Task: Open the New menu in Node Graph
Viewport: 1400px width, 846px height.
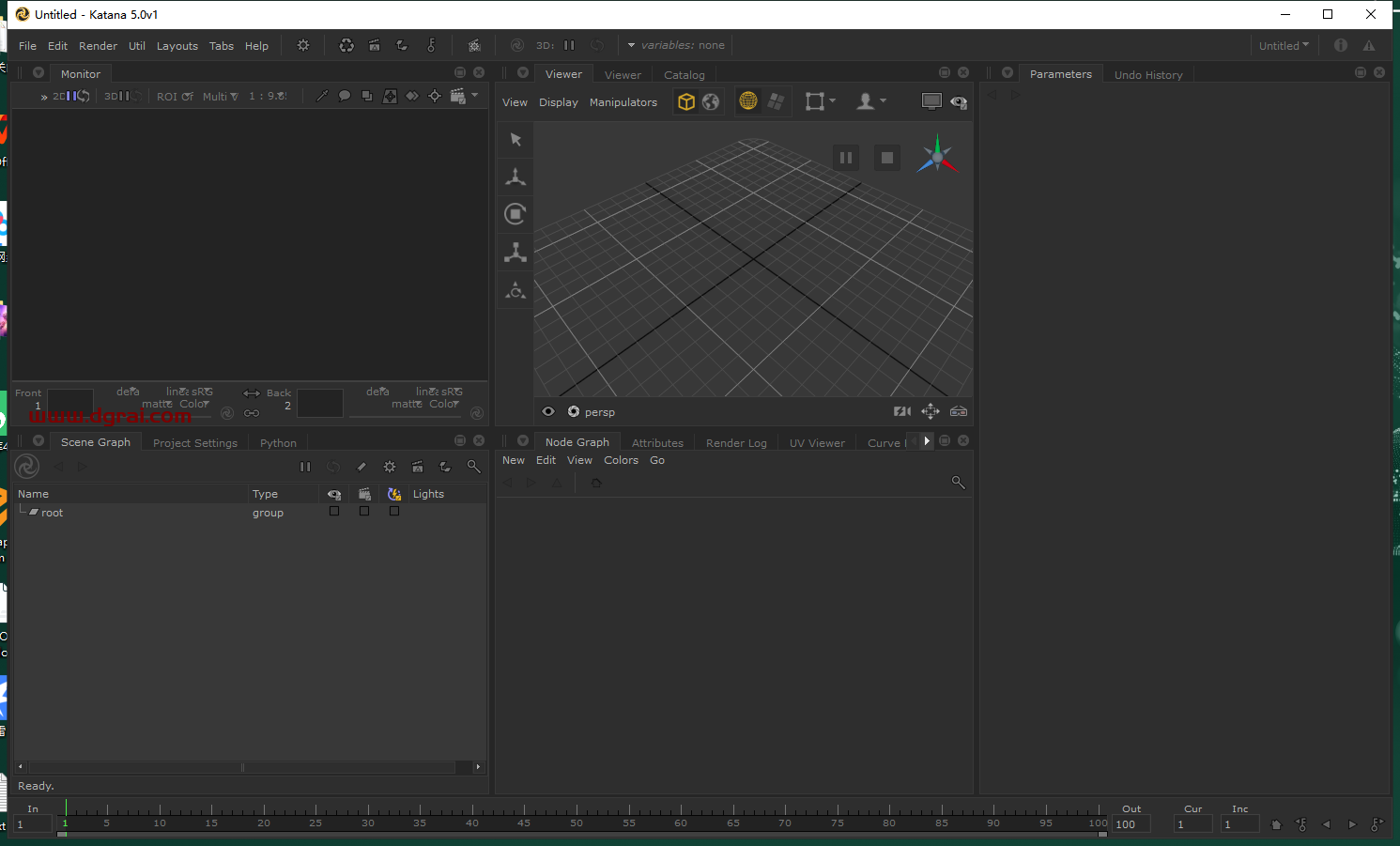Action: pos(514,460)
